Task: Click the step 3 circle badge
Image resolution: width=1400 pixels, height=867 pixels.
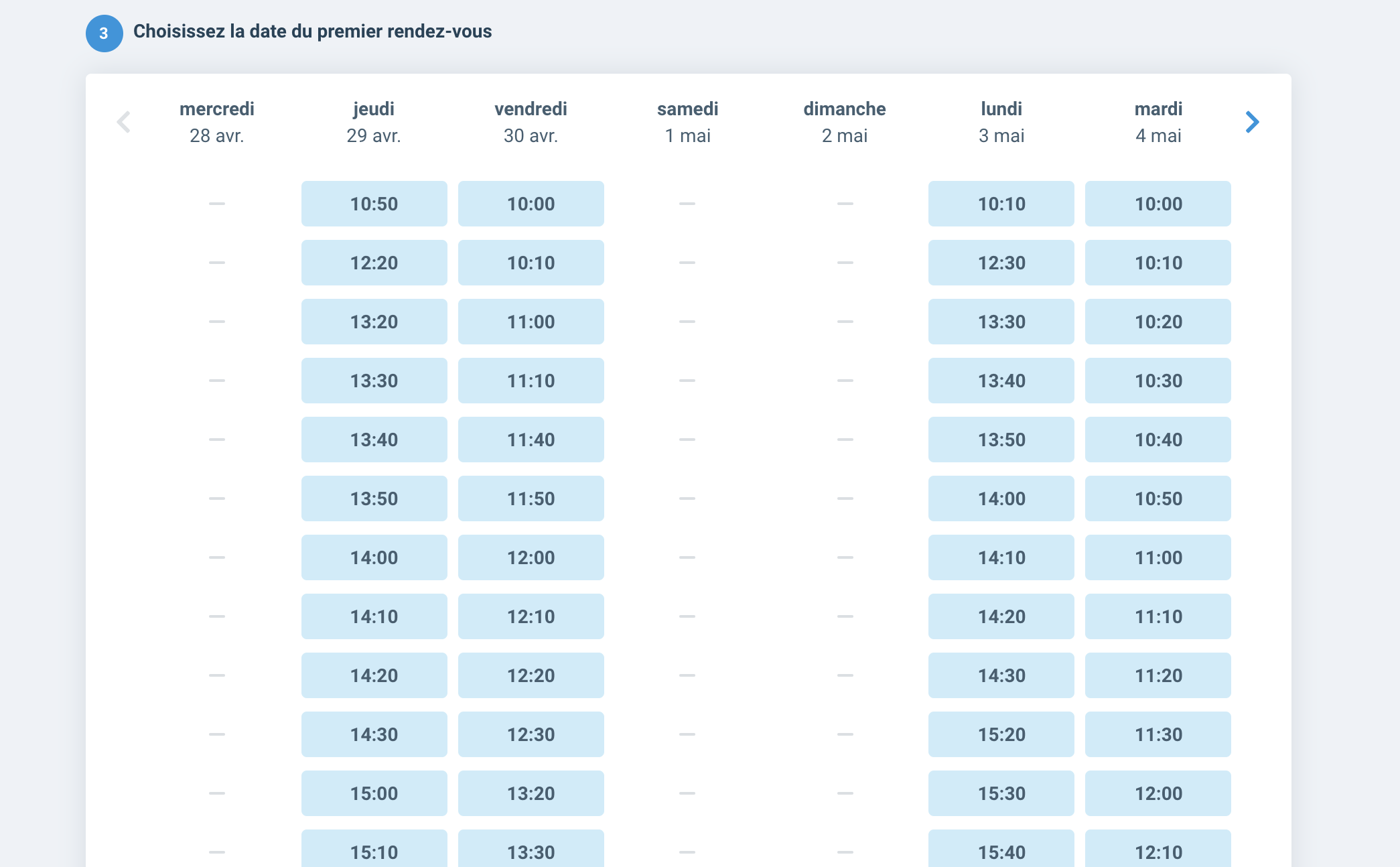Action: (x=104, y=33)
